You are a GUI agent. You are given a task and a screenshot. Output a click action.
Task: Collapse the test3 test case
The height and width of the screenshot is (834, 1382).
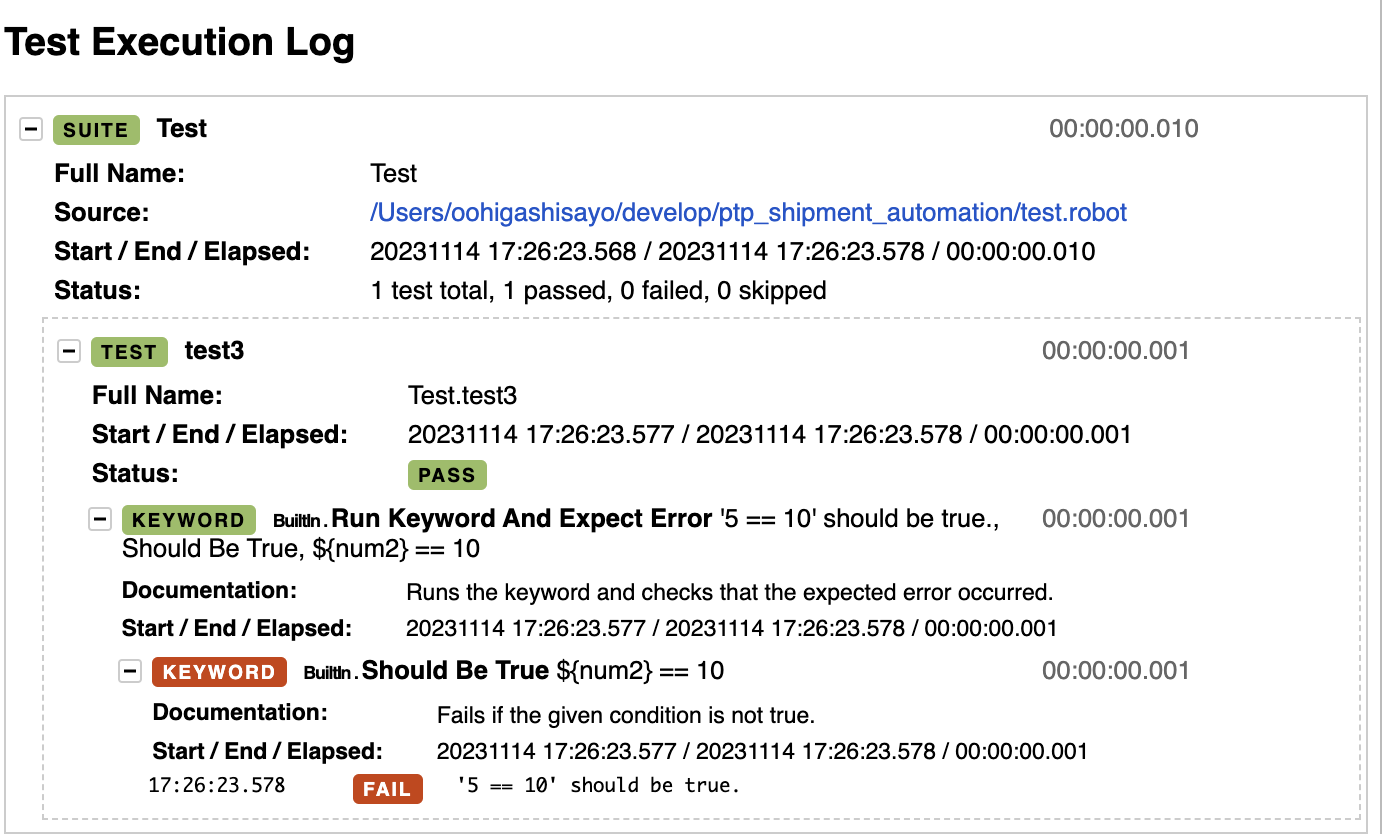tap(69, 350)
